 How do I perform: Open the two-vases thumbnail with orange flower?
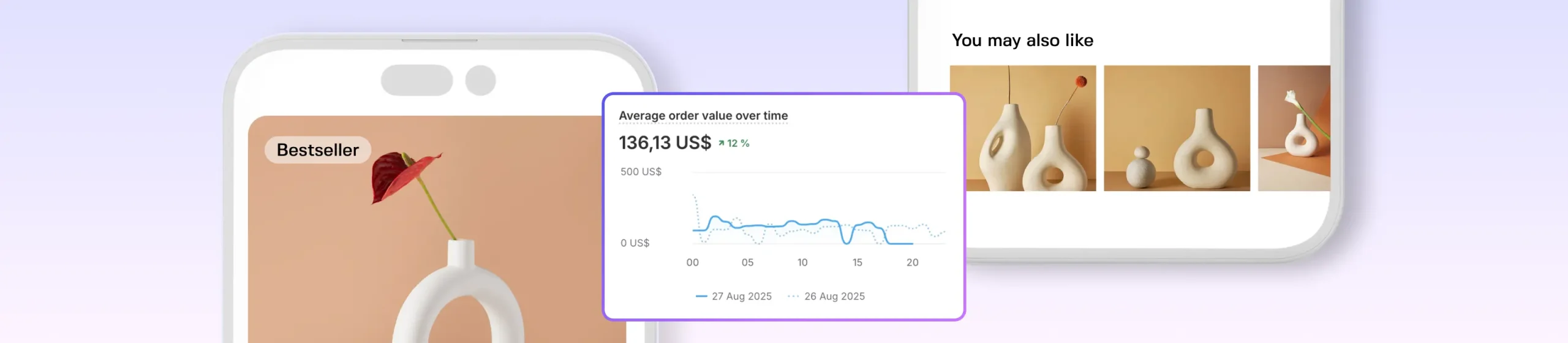(1023, 128)
